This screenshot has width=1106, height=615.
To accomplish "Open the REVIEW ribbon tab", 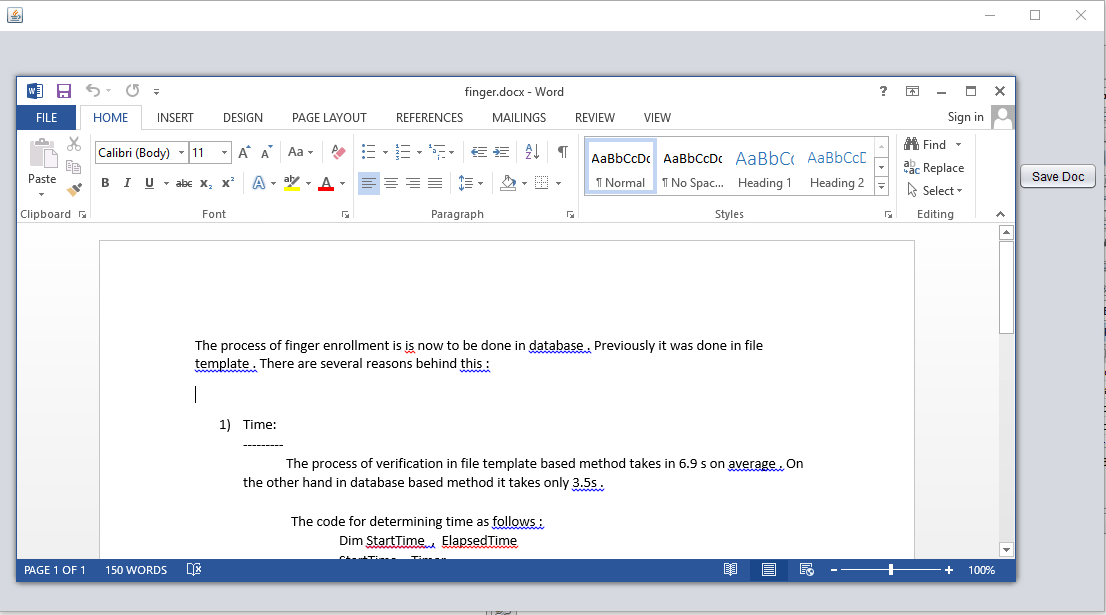I will tap(594, 117).
